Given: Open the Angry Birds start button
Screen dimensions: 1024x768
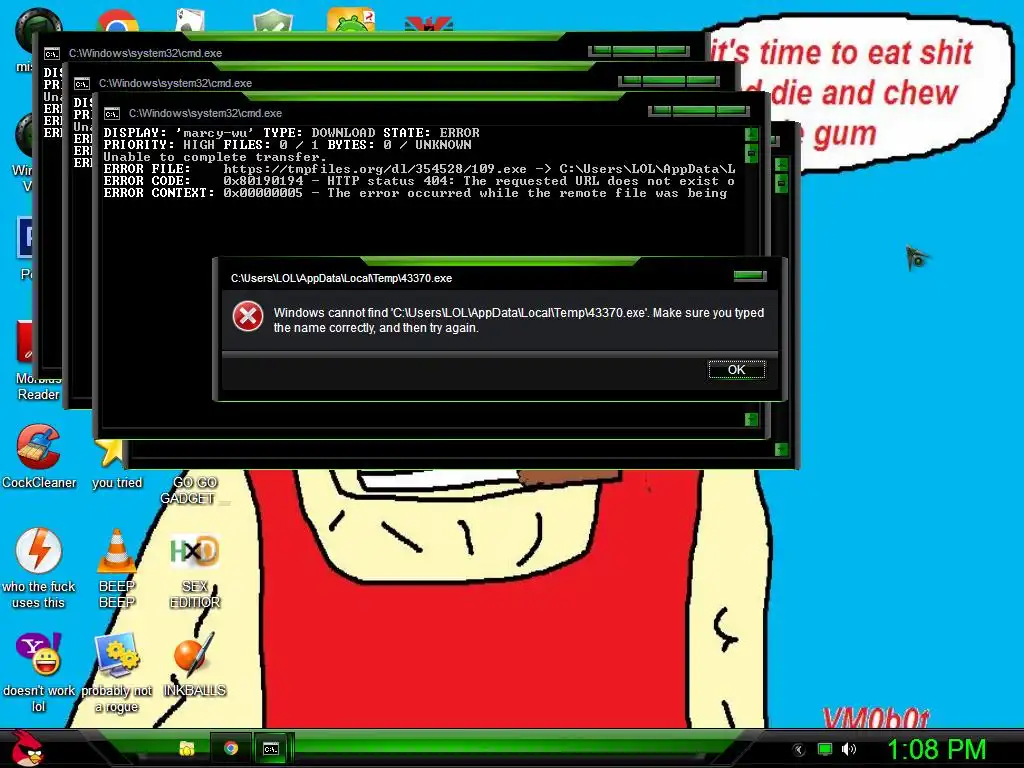Looking at the screenshot, I should (x=27, y=748).
